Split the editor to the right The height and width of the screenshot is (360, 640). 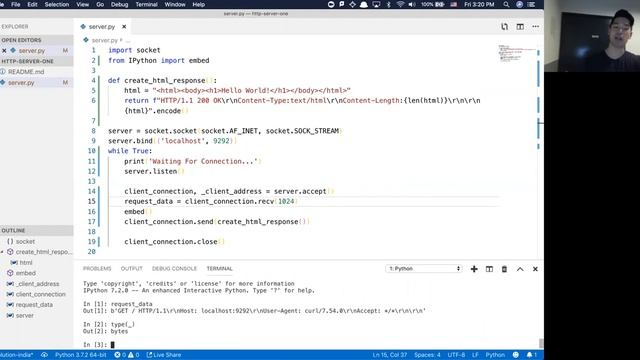(x=520, y=27)
